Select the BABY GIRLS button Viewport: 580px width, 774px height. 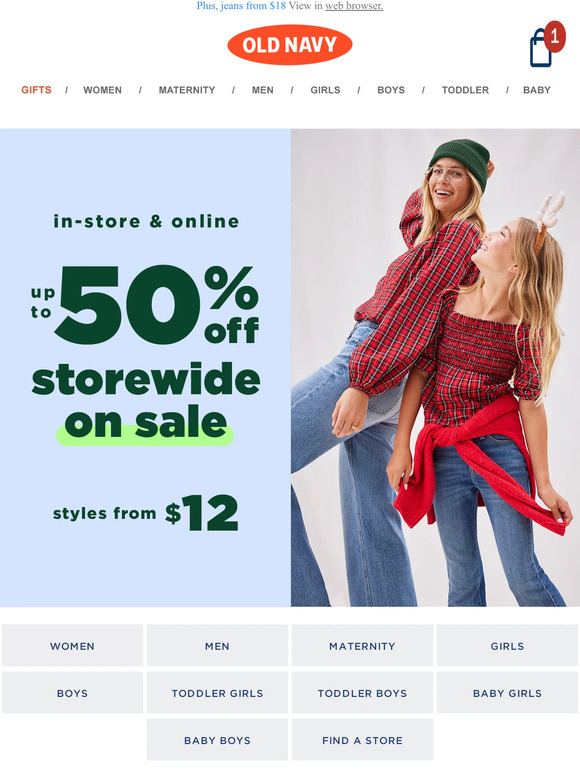tap(507, 693)
